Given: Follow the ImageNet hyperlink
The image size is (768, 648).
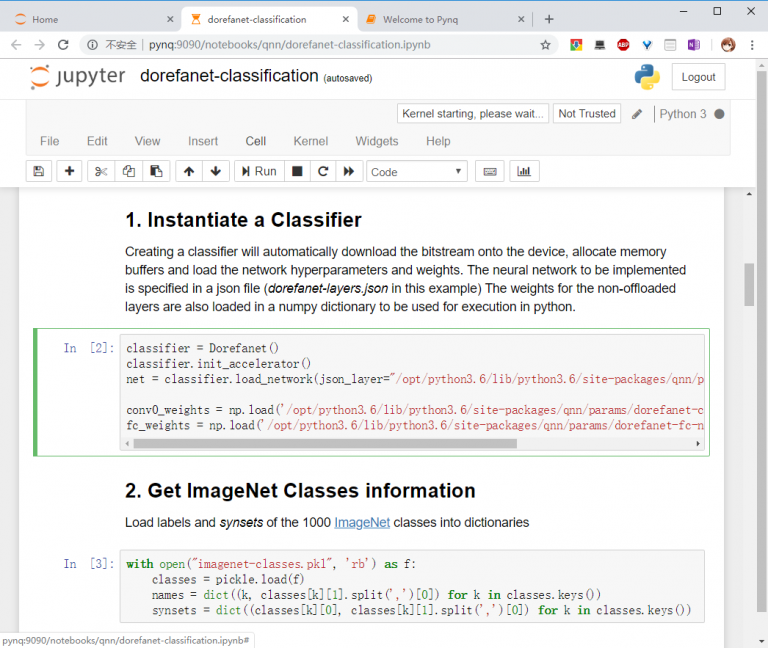Looking at the screenshot, I should tap(362, 522).
